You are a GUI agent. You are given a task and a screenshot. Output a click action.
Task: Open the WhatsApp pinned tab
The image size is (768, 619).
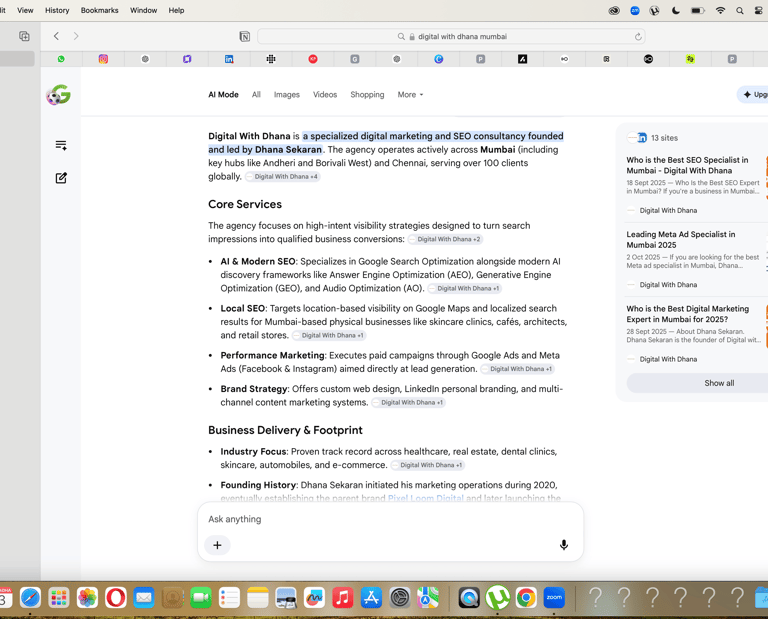point(61,59)
